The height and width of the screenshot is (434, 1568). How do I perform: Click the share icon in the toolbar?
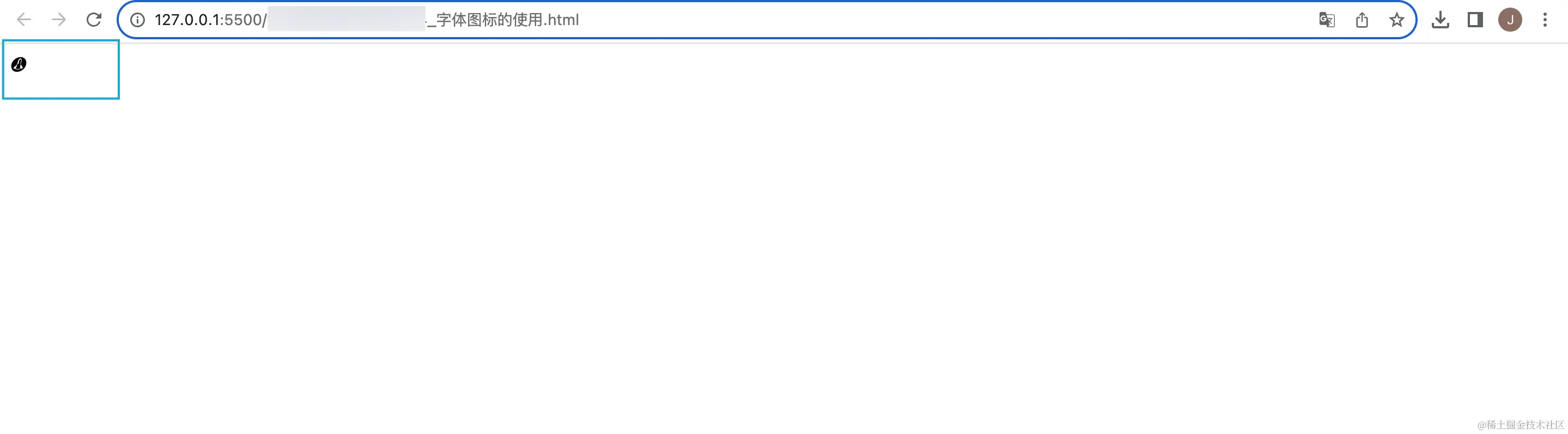pos(1362,20)
